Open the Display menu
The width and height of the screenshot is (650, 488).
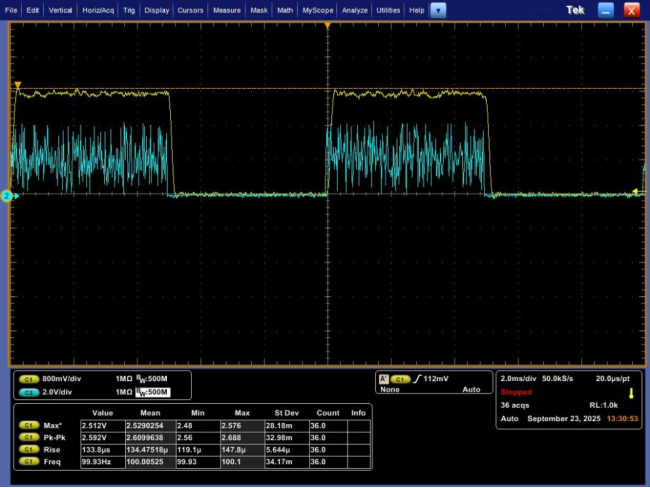157,10
